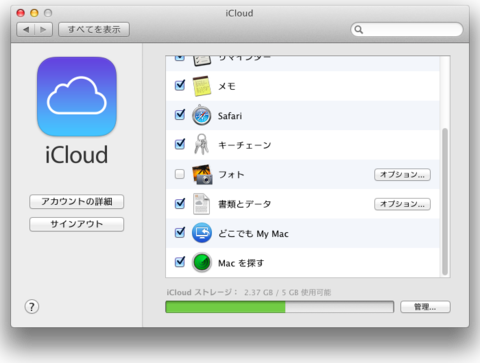Go forward with the right arrow
Image resolution: width=480 pixels, height=363 pixels.
click(43, 30)
